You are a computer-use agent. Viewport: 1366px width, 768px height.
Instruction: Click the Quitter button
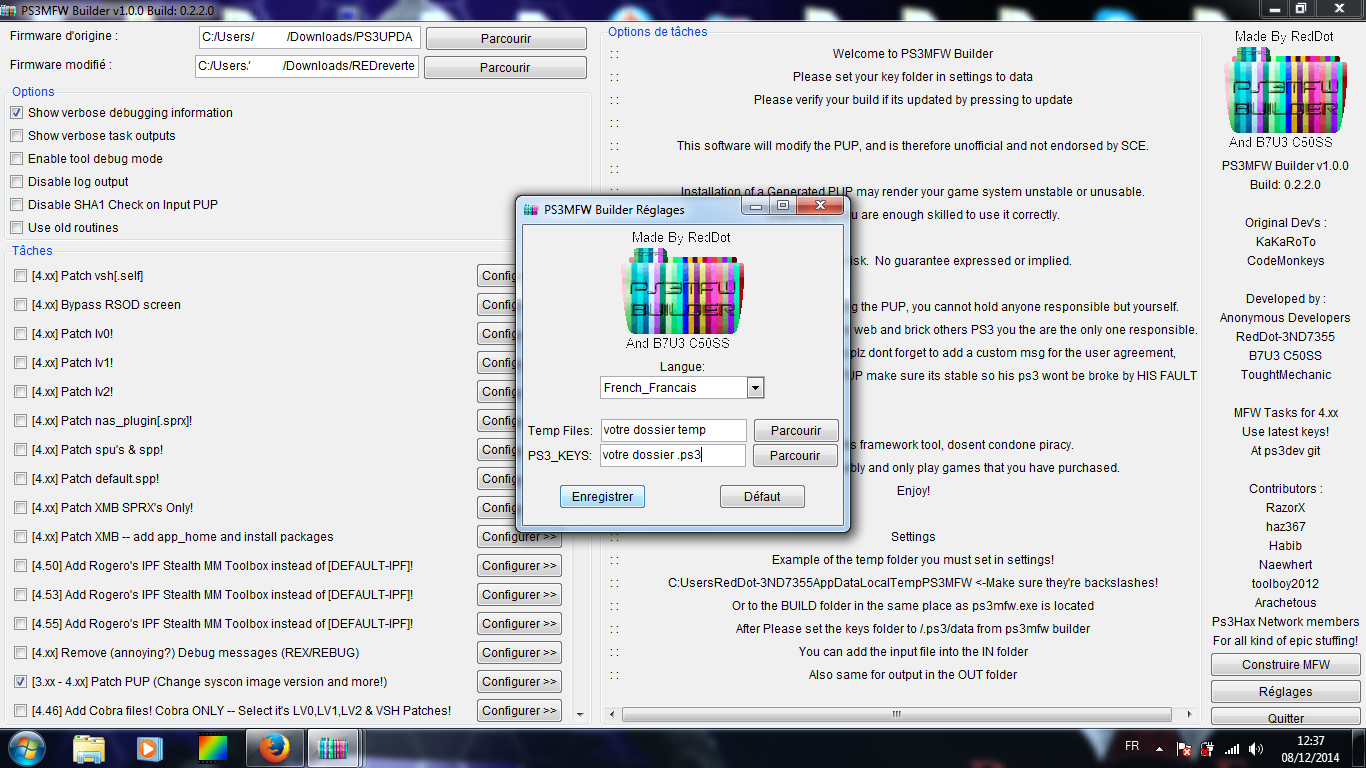[x=1286, y=717]
